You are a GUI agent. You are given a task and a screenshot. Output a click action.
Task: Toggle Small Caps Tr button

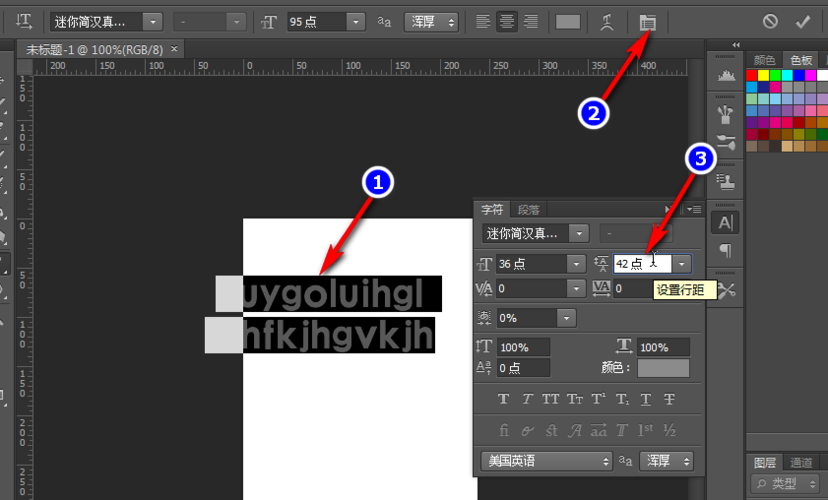click(575, 399)
